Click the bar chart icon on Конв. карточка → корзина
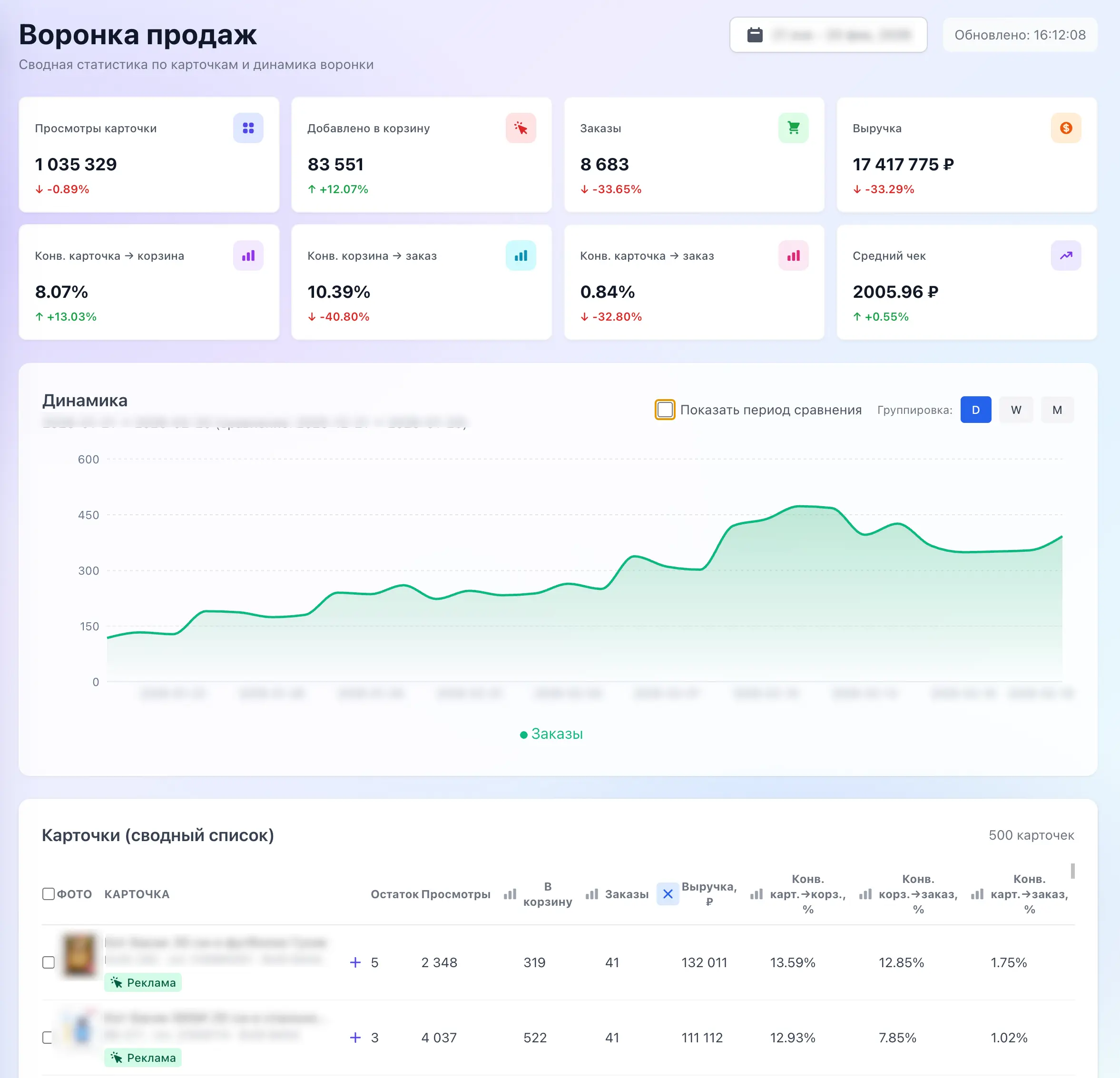1120x1078 pixels. 248,255
